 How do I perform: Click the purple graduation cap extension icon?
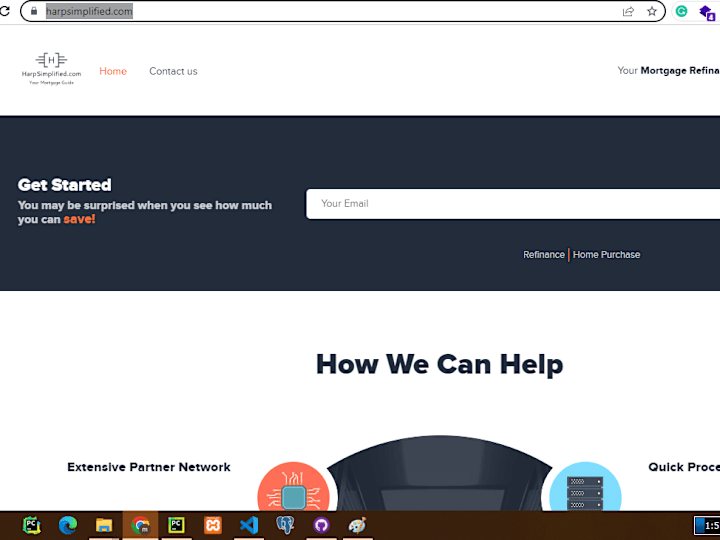pos(707,12)
